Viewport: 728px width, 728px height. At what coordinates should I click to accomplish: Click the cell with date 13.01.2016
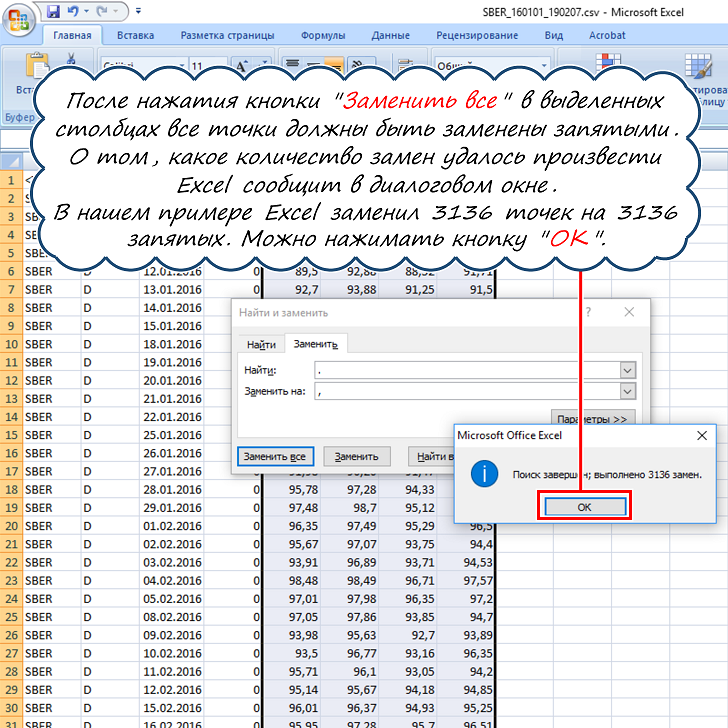(172, 290)
